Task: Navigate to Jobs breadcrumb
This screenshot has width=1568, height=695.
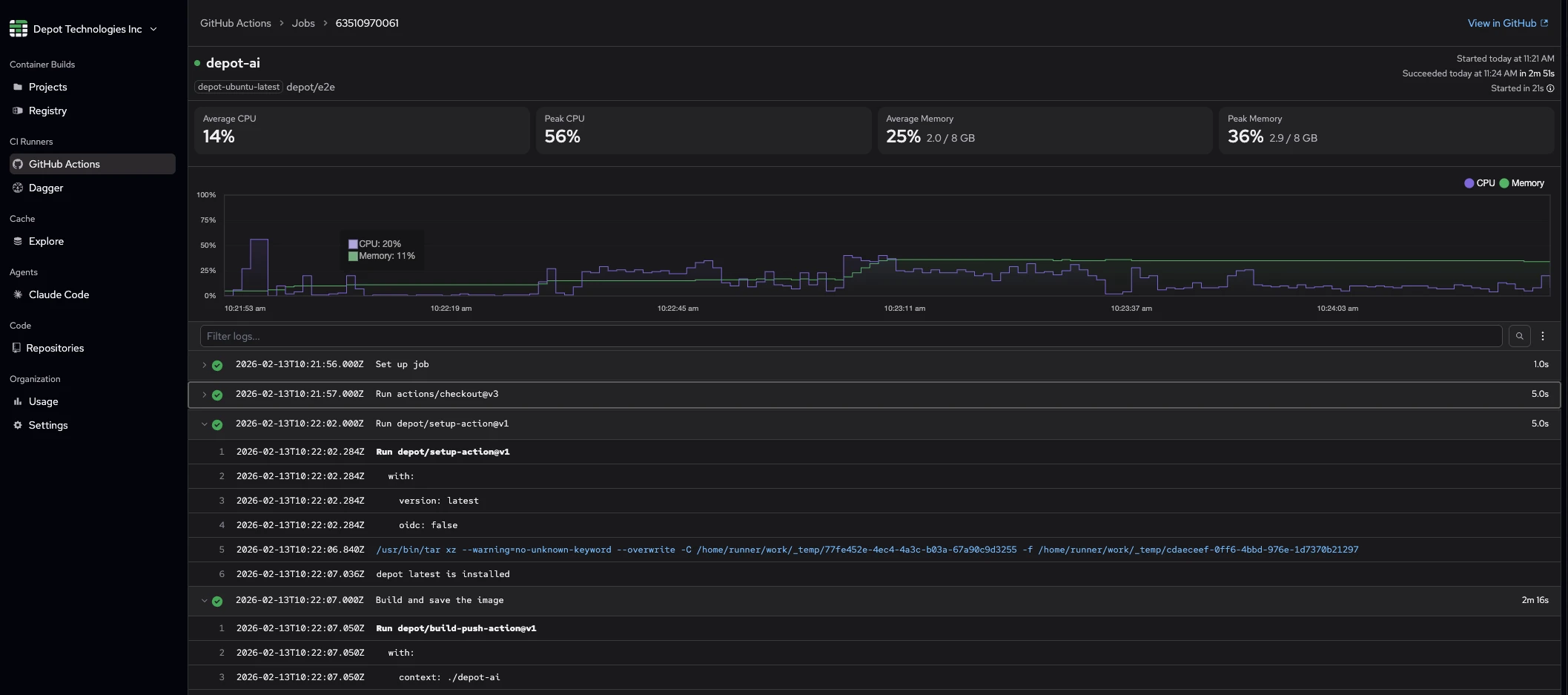Action: pyautogui.click(x=303, y=23)
